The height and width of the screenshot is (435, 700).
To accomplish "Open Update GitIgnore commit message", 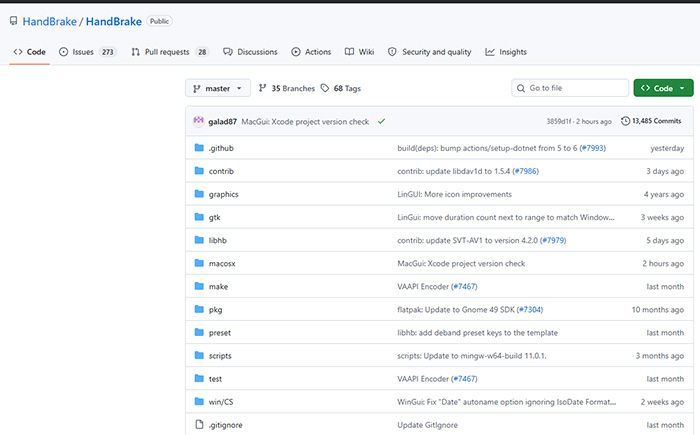I will pyautogui.click(x=428, y=425).
